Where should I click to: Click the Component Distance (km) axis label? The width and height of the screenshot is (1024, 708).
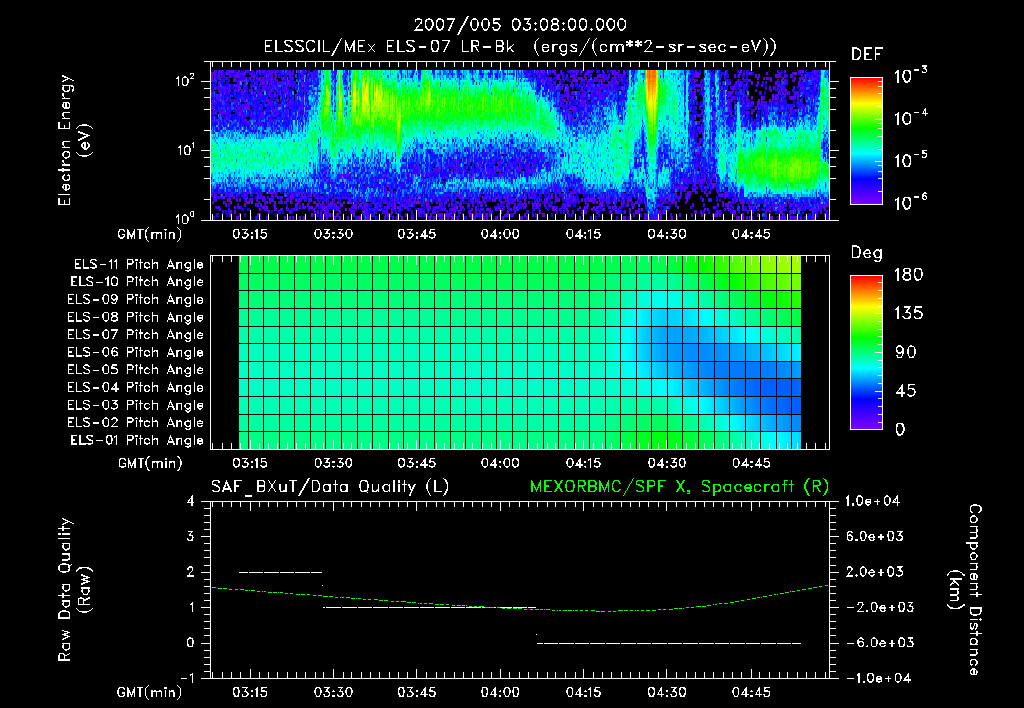(x=965, y=590)
